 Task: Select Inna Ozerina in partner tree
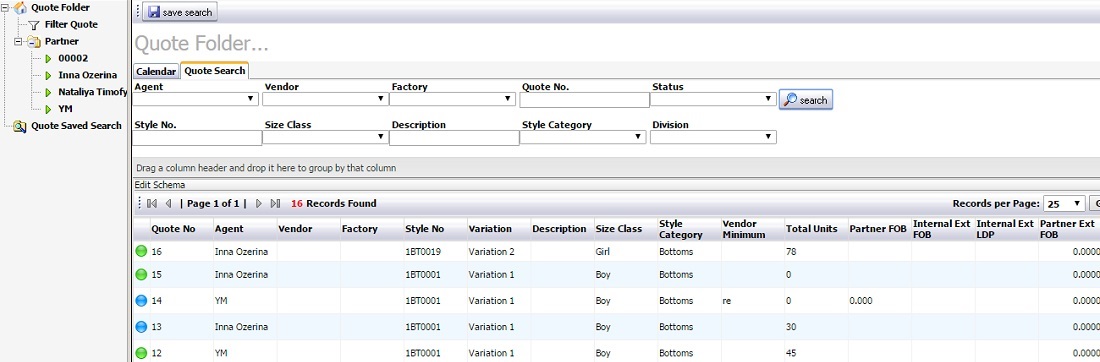point(88,75)
